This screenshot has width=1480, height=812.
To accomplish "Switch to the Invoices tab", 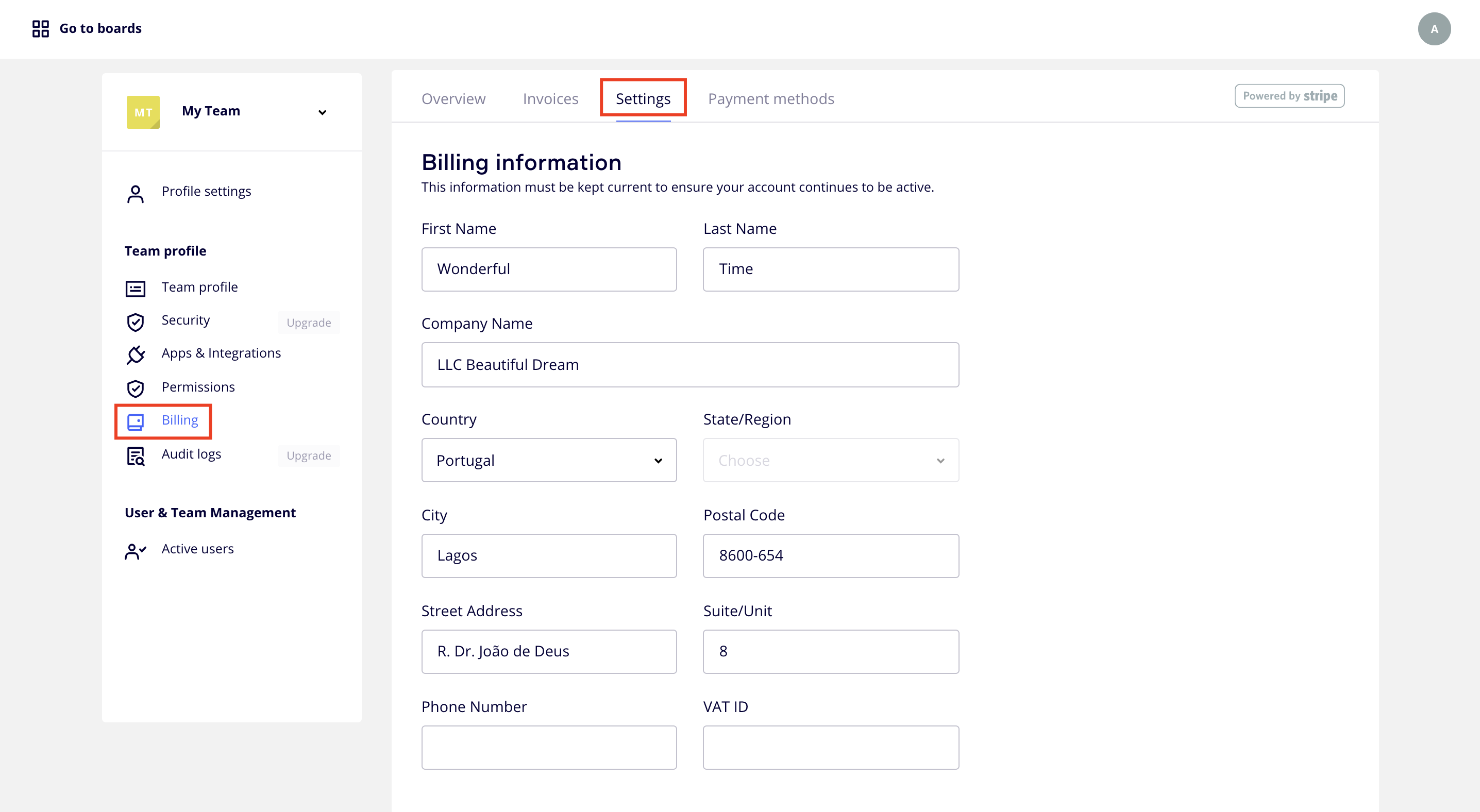I will point(550,99).
